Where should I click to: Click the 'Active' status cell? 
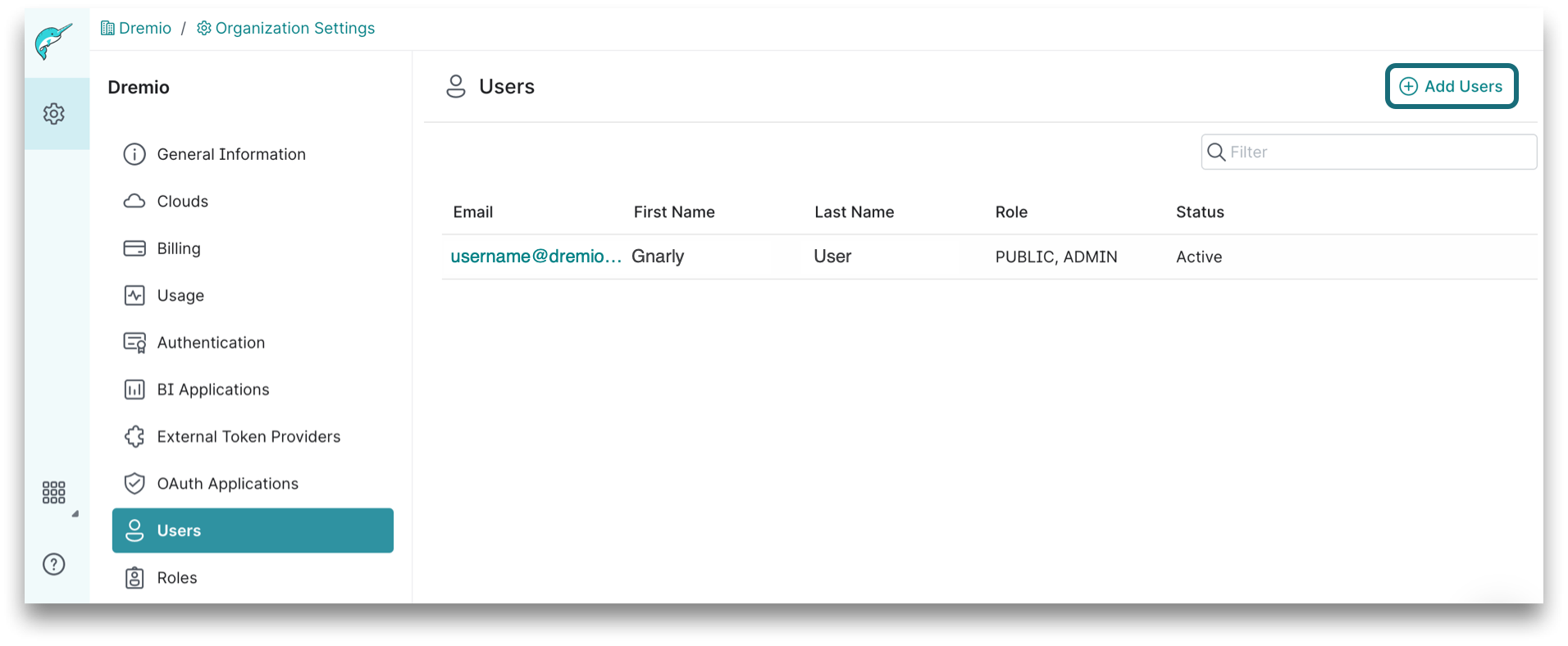1199,257
